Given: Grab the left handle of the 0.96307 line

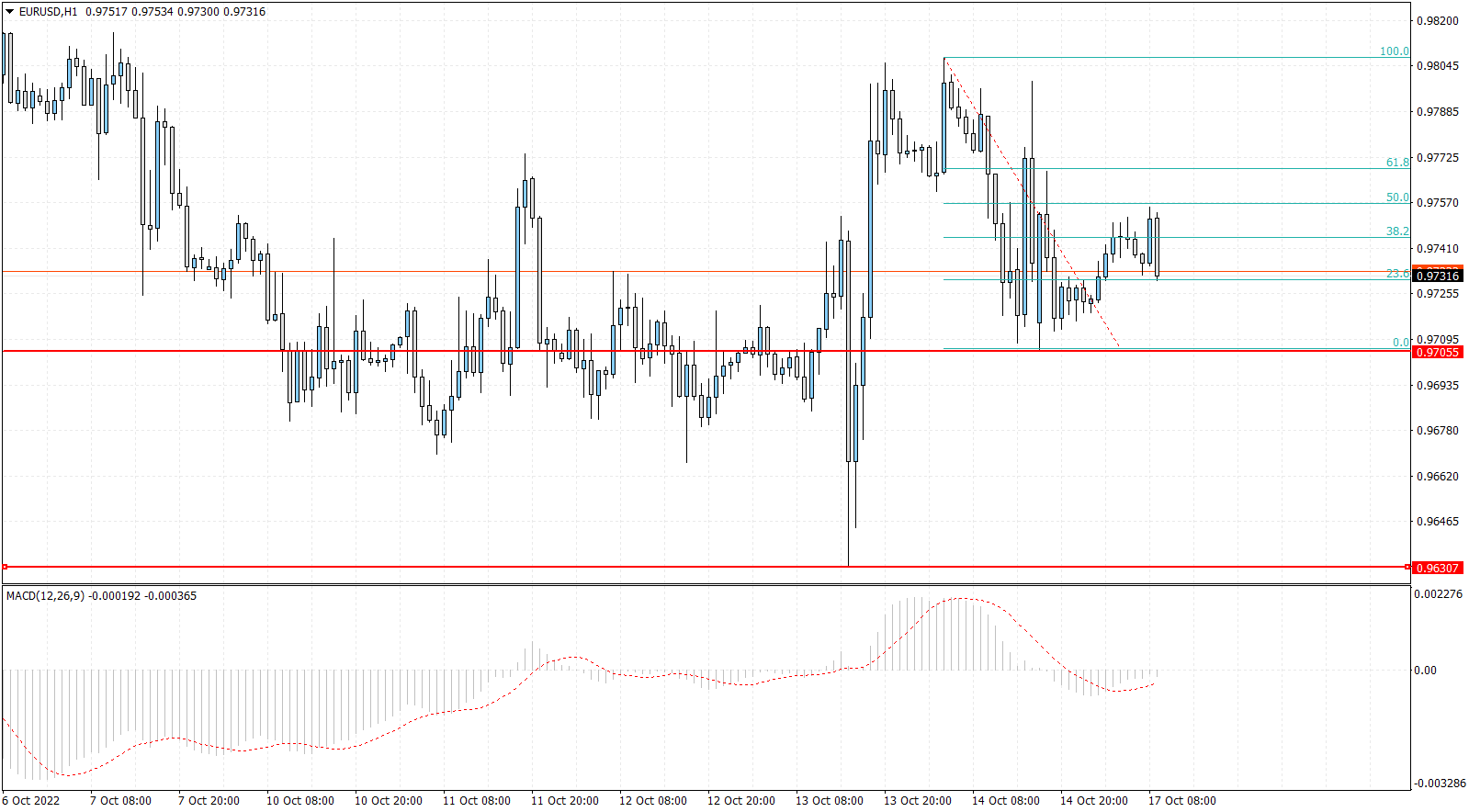Looking at the screenshot, I should (5, 567).
